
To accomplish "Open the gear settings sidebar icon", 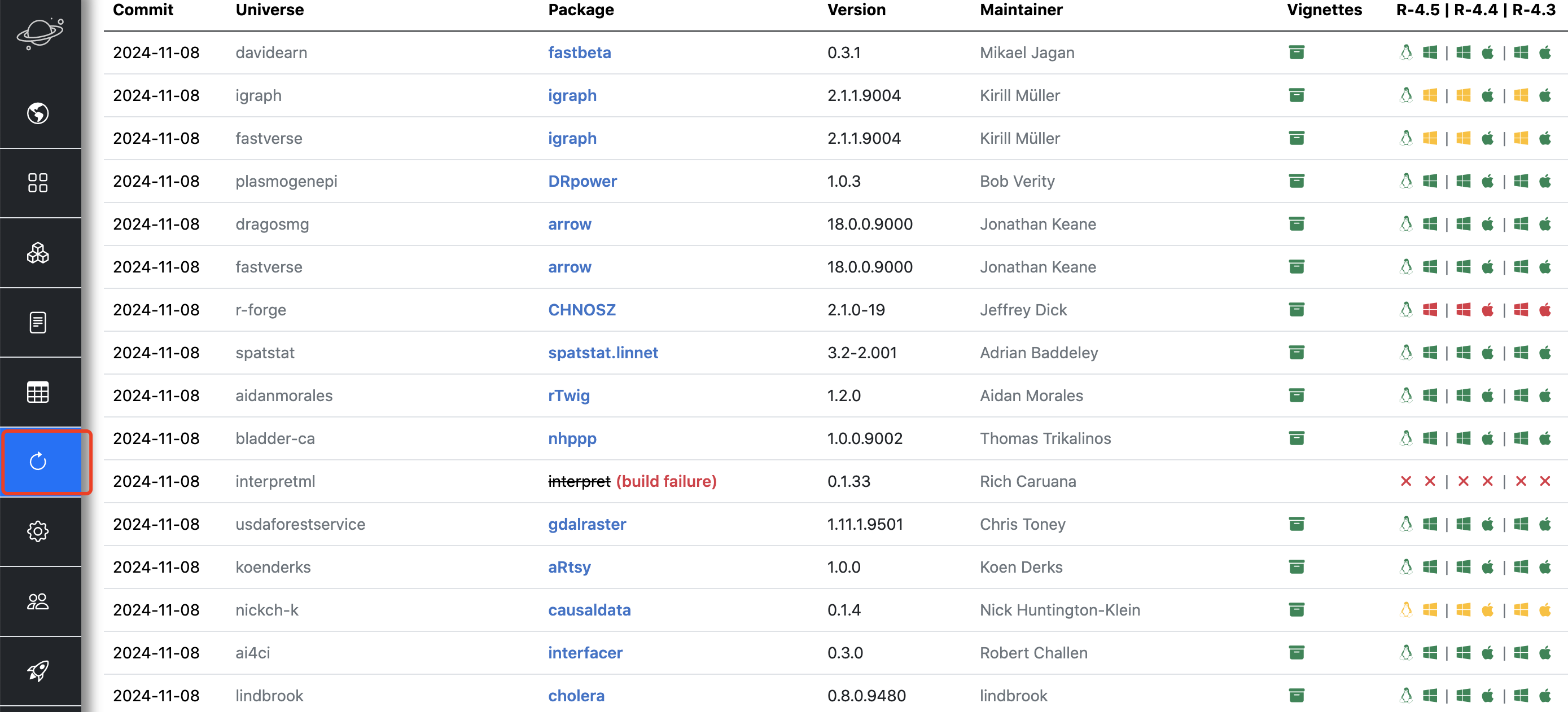I will pyautogui.click(x=38, y=531).
